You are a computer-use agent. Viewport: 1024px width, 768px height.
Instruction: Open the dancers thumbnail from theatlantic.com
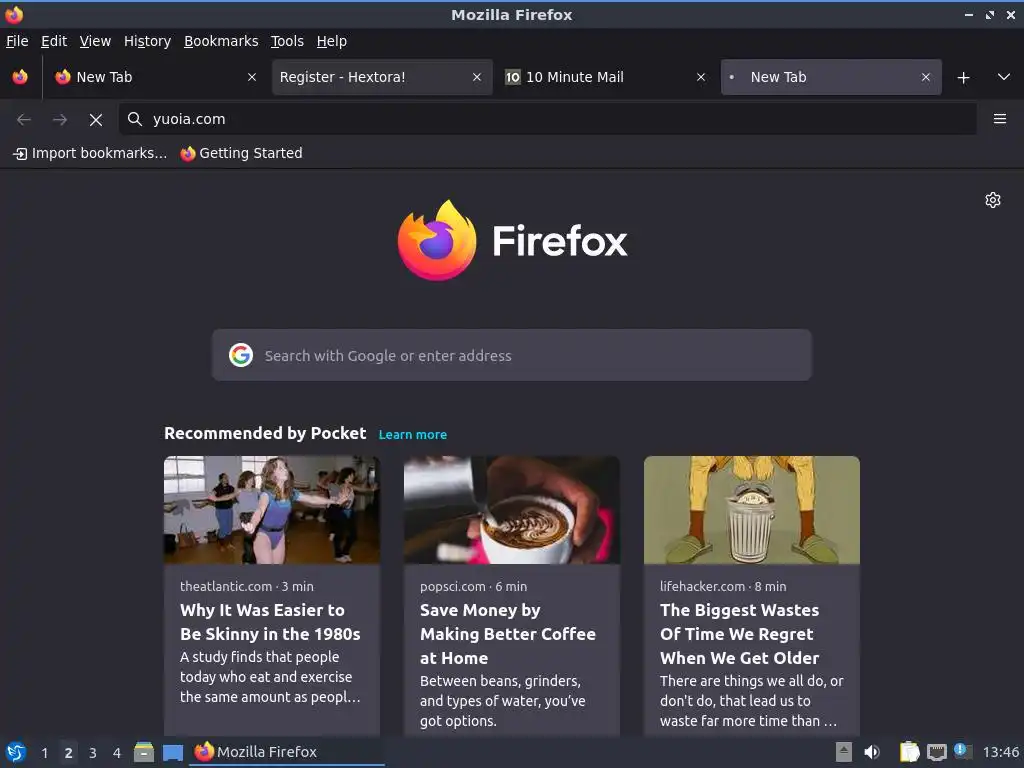pos(272,510)
